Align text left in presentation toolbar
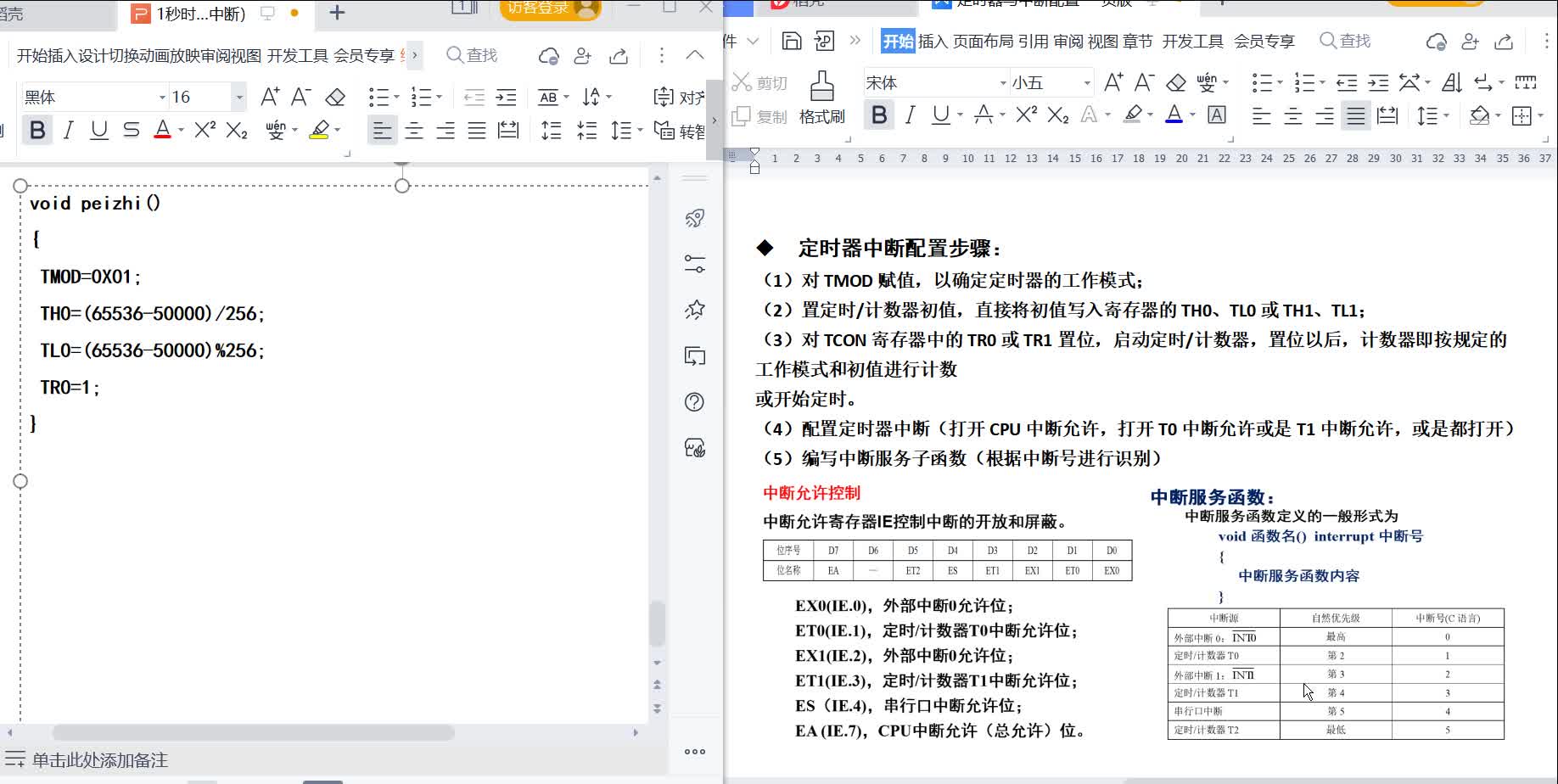 [383, 130]
